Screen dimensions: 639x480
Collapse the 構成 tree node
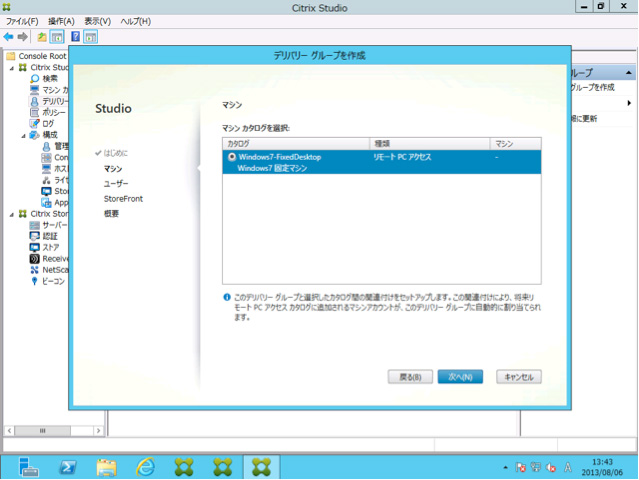(23, 136)
